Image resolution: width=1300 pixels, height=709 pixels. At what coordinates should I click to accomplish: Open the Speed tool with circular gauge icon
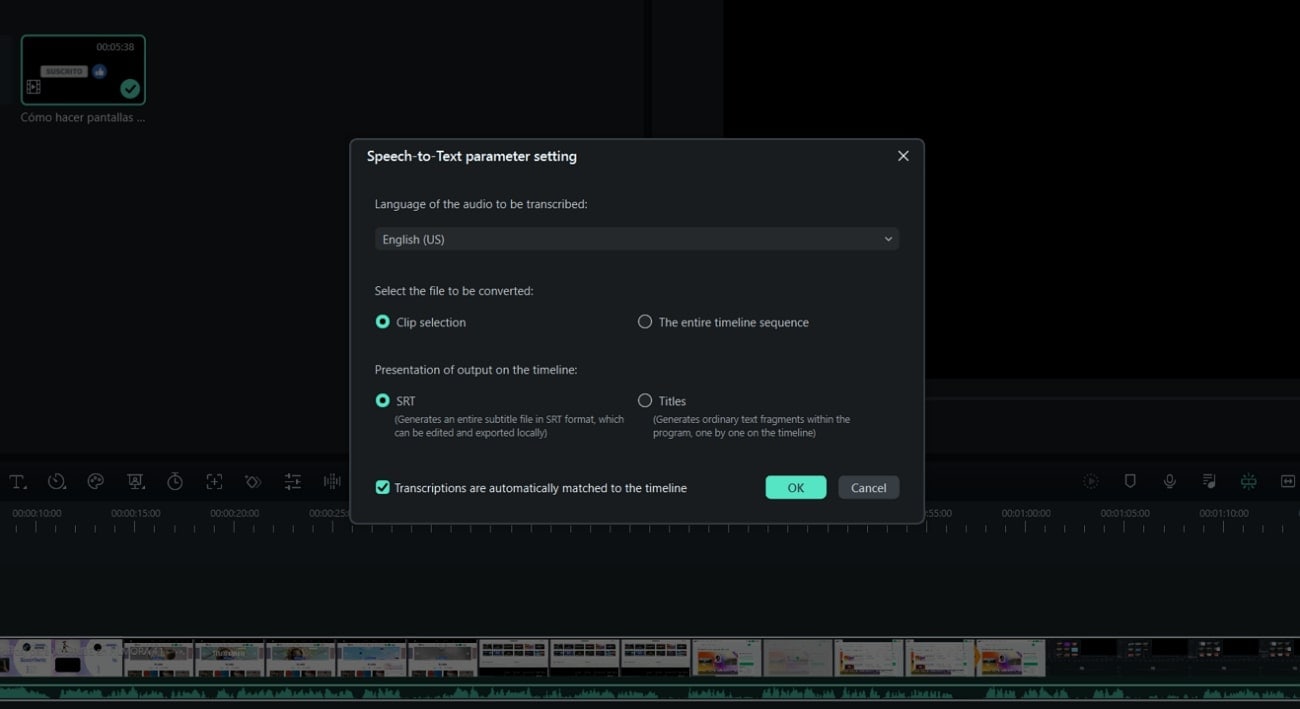click(x=57, y=482)
